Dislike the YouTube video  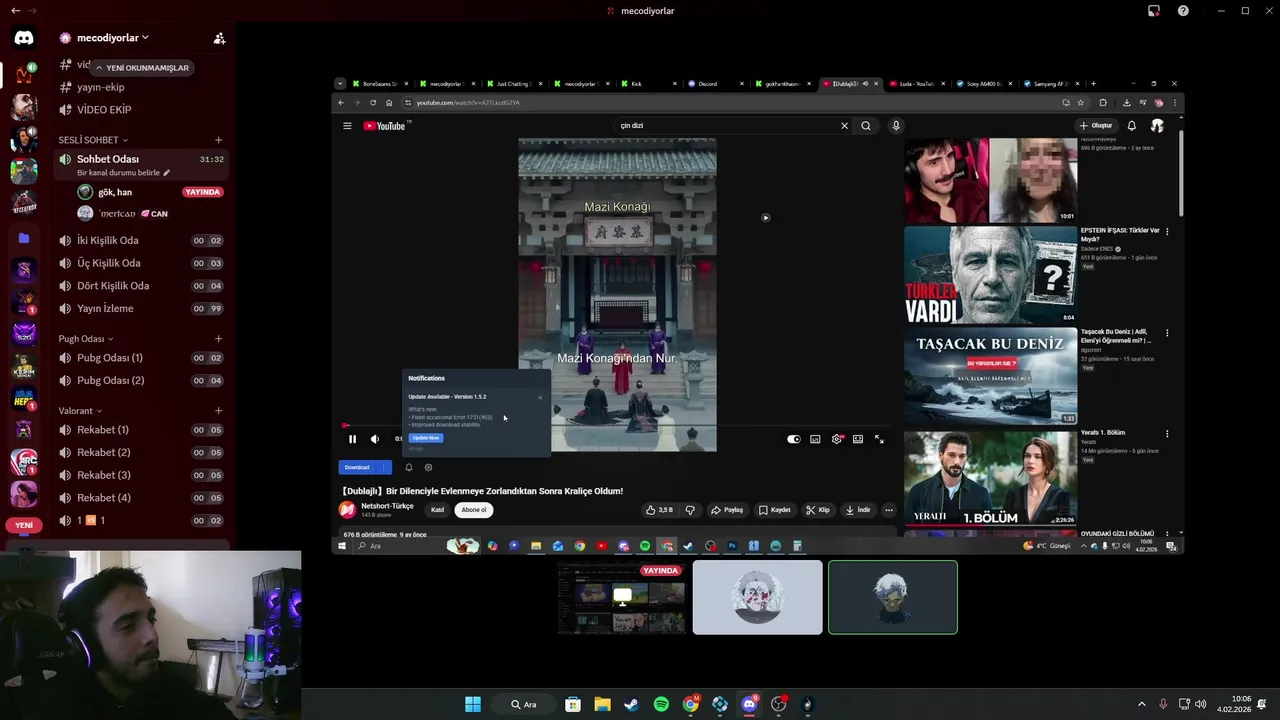click(x=690, y=510)
